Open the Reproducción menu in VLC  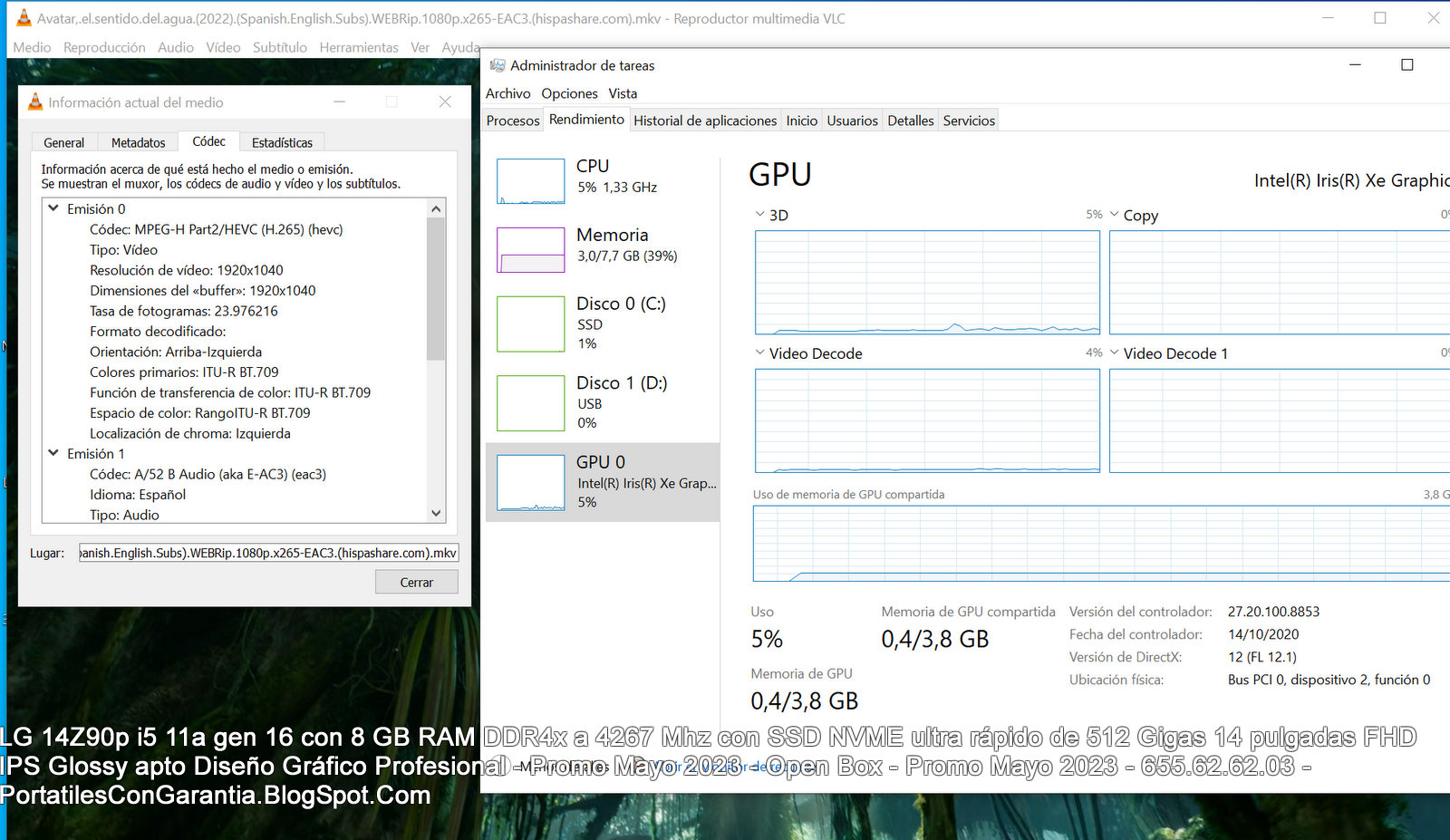104,47
